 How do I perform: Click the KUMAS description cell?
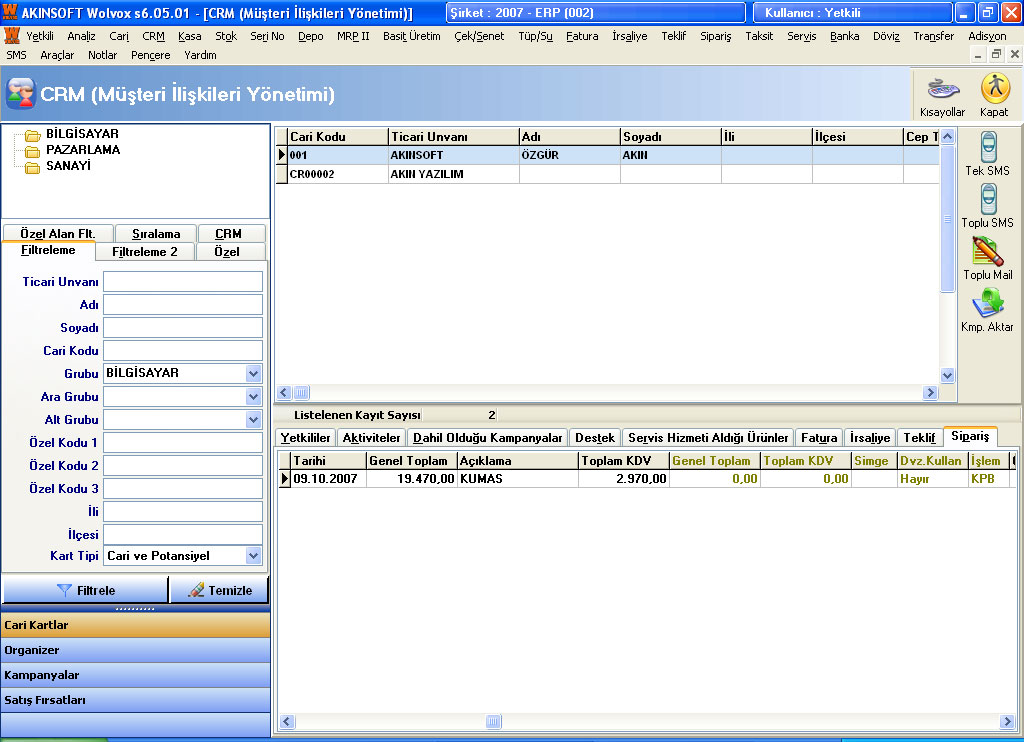pos(518,479)
